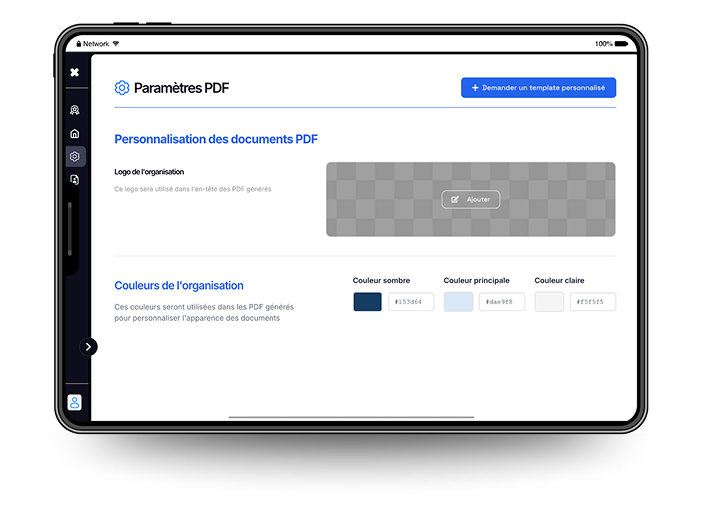Go to the home icon in the sidebar
Image resolution: width=702 pixels, height=516 pixels.
tap(75, 133)
